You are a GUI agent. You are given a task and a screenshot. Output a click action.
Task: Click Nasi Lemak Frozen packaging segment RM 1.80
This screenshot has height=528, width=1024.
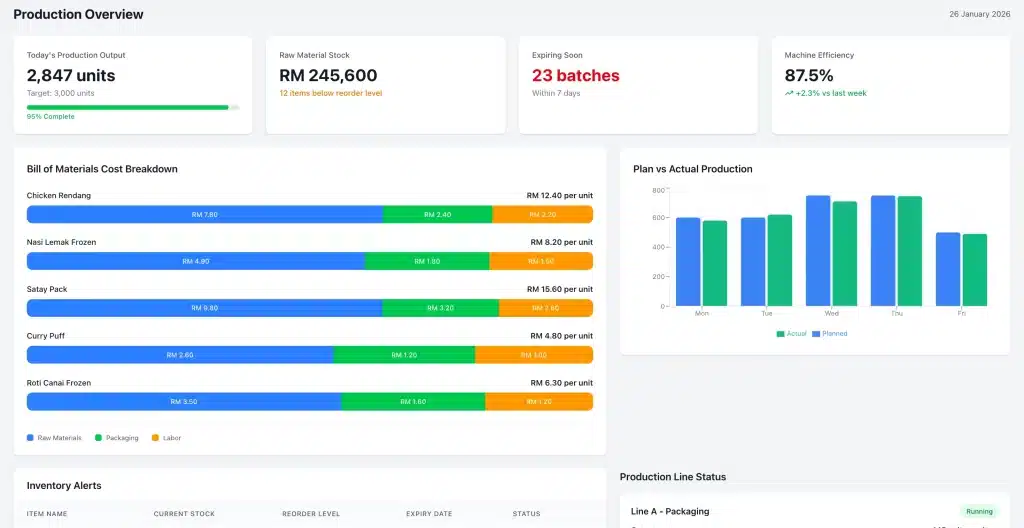click(427, 261)
